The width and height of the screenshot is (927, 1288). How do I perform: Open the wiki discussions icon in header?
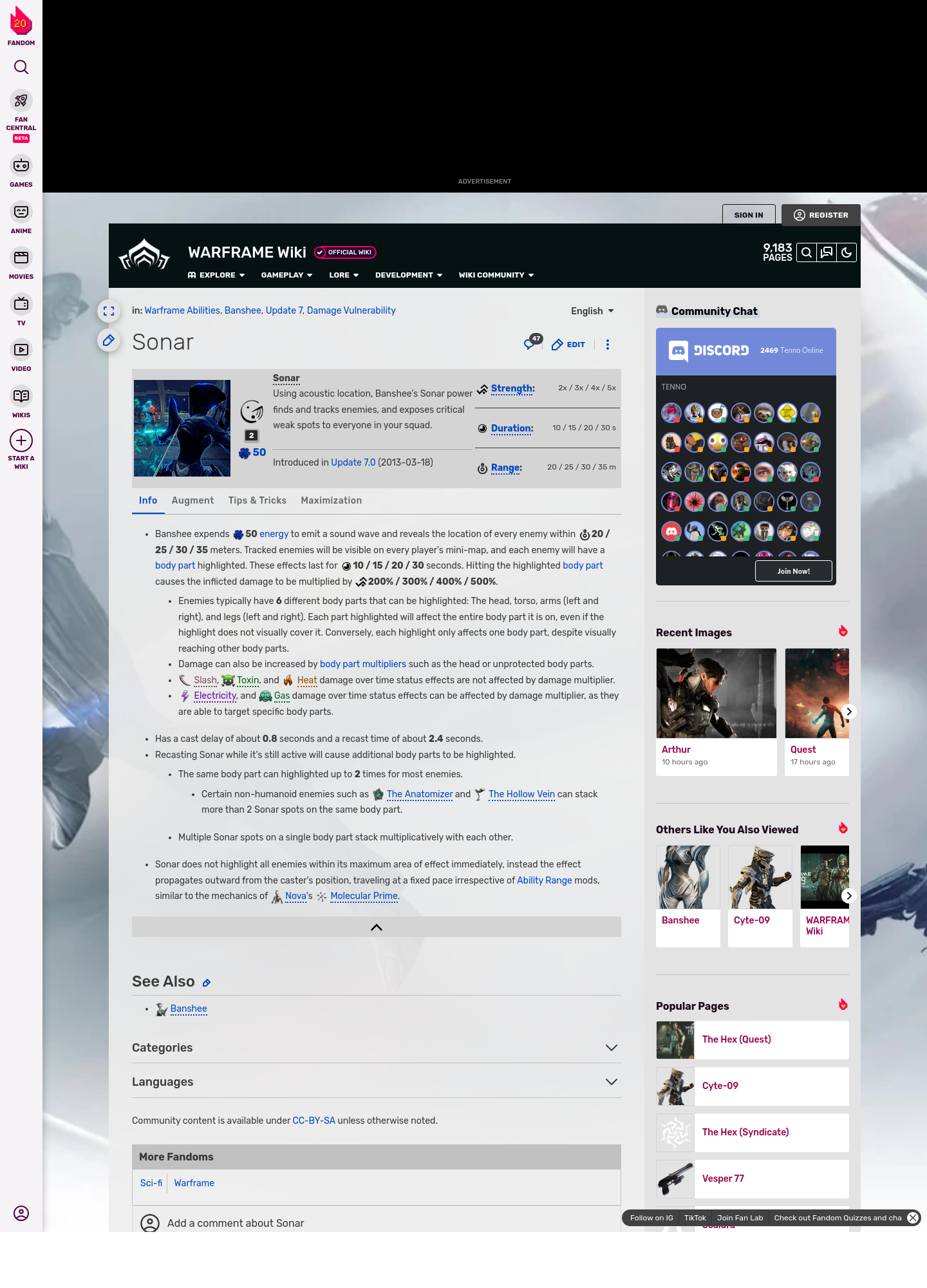click(x=827, y=252)
